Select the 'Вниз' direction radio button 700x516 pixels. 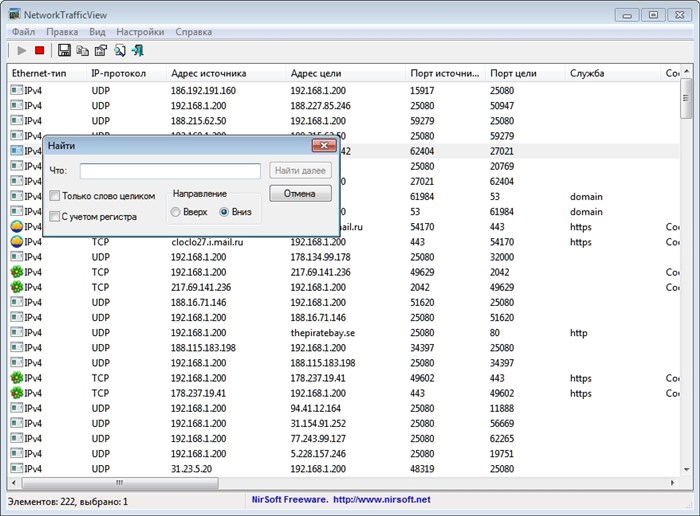(x=224, y=212)
